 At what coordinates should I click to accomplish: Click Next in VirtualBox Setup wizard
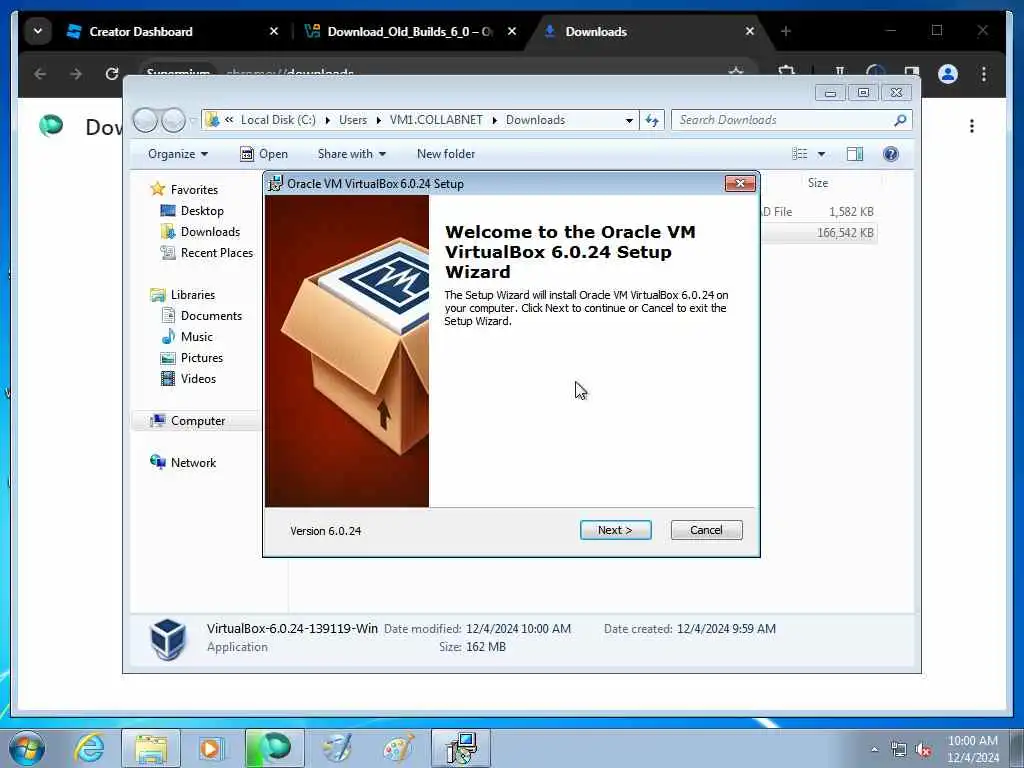pos(615,530)
